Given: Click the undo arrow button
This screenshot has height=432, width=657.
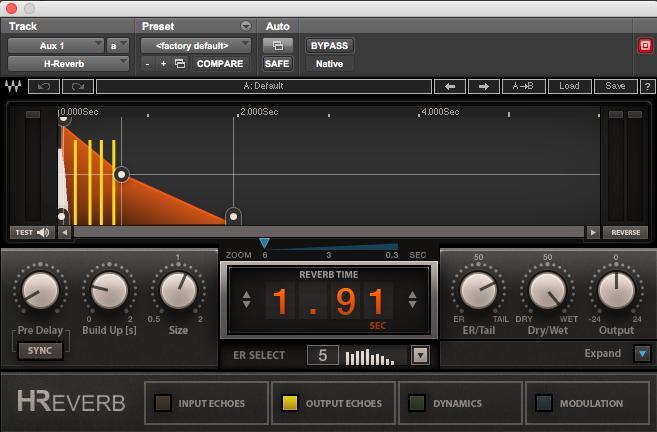Looking at the screenshot, I should click(44, 86).
